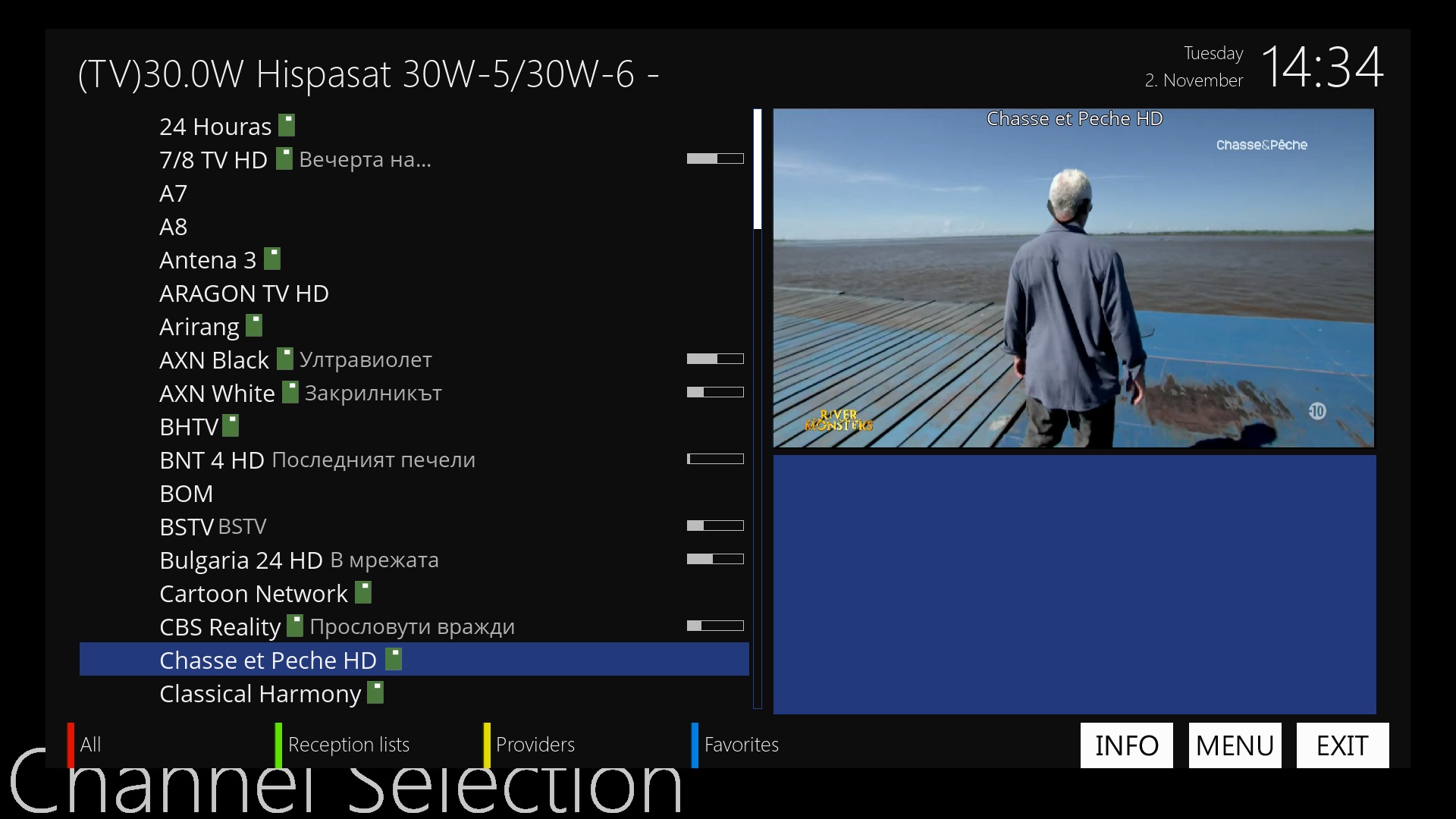This screenshot has height=819, width=1456.
Task: Click the 14:34 clock display
Action: tap(1323, 67)
